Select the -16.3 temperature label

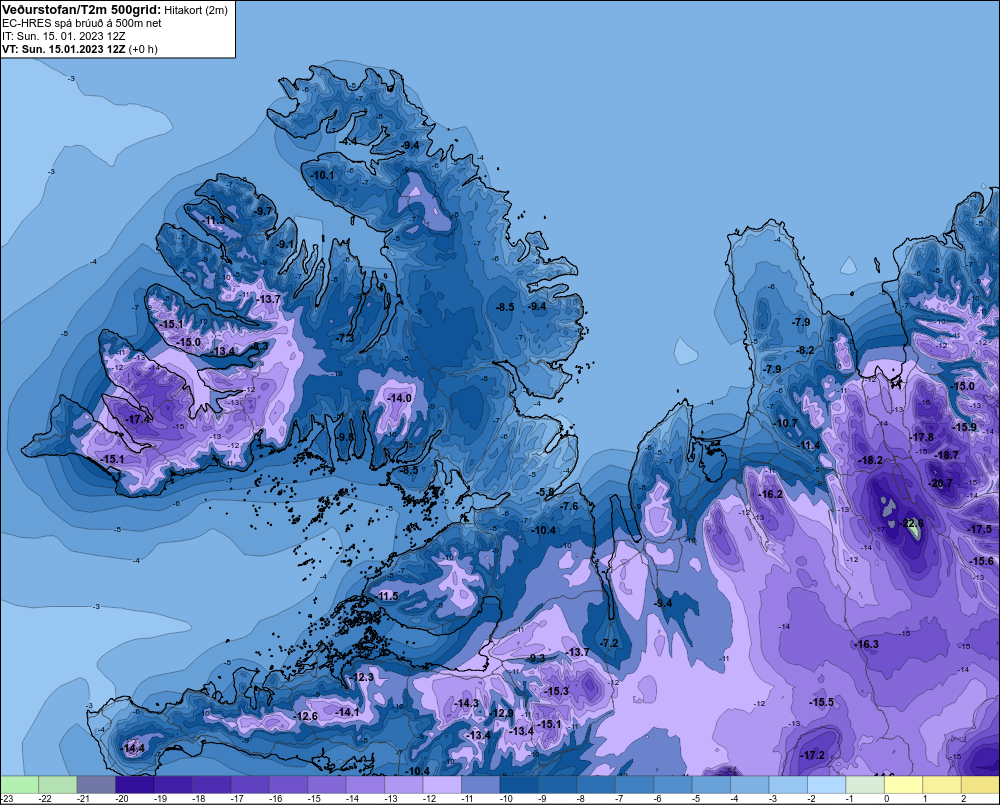coord(867,644)
